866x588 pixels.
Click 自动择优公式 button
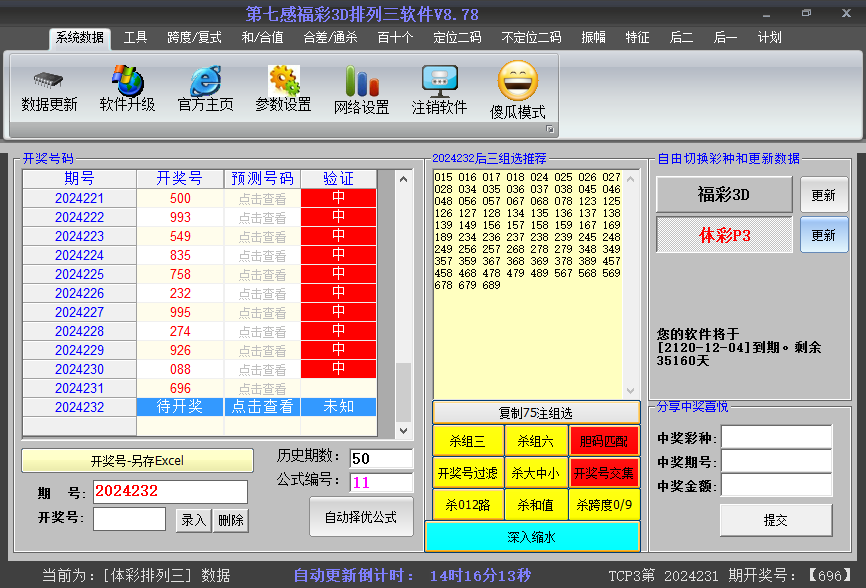[361, 517]
